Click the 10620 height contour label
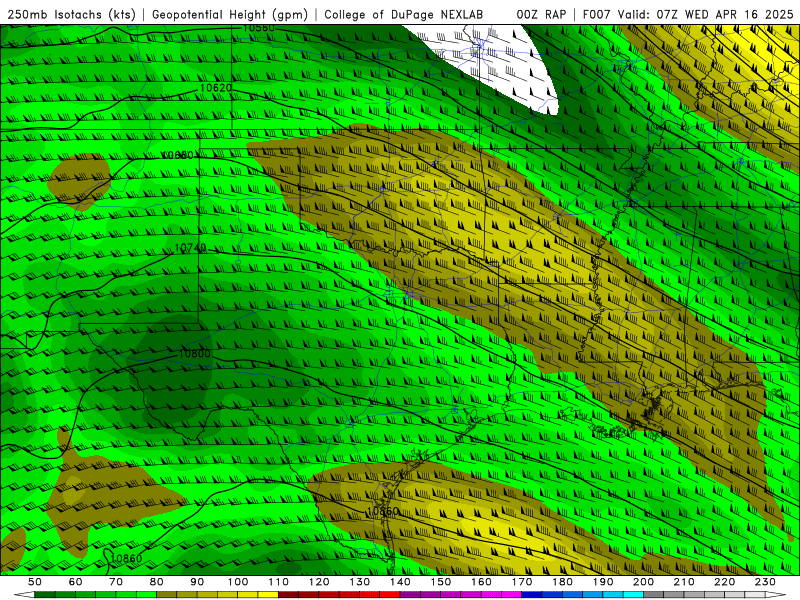This screenshot has height=600, width=800. click(x=216, y=88)
